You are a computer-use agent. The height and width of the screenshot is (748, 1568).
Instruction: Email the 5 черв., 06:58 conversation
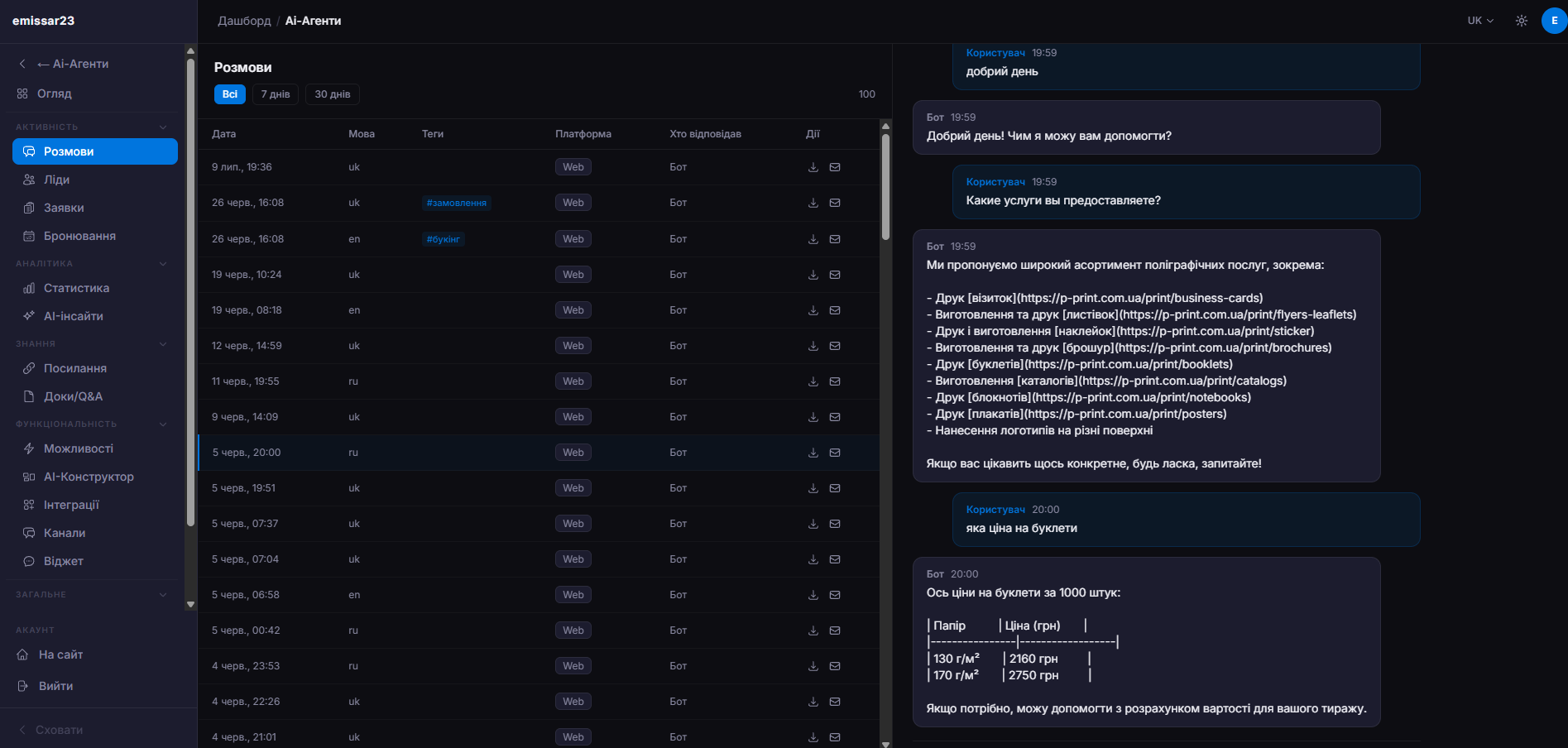835,595
